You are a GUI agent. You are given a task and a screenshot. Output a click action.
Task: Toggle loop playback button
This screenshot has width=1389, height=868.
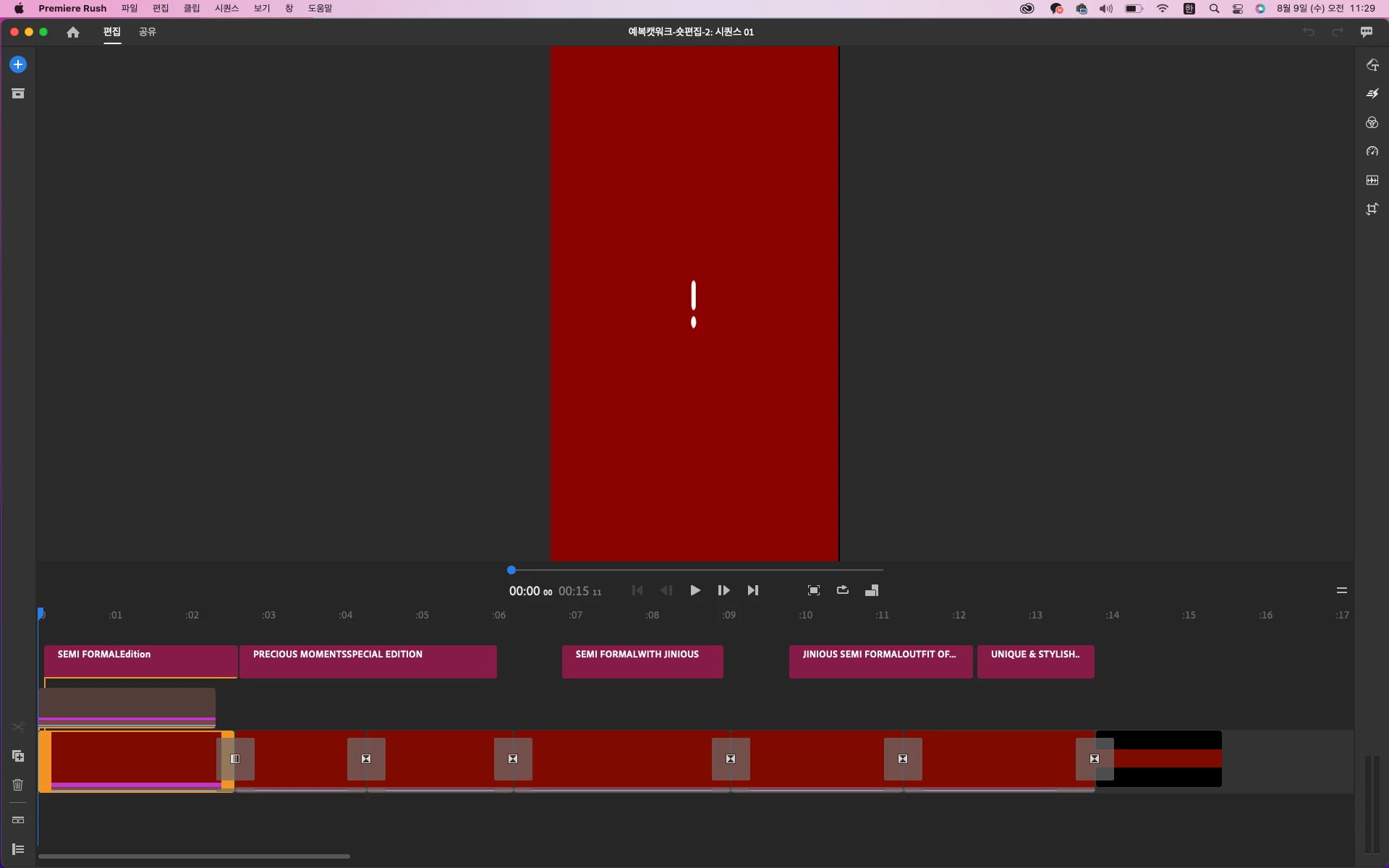[843, 590]
